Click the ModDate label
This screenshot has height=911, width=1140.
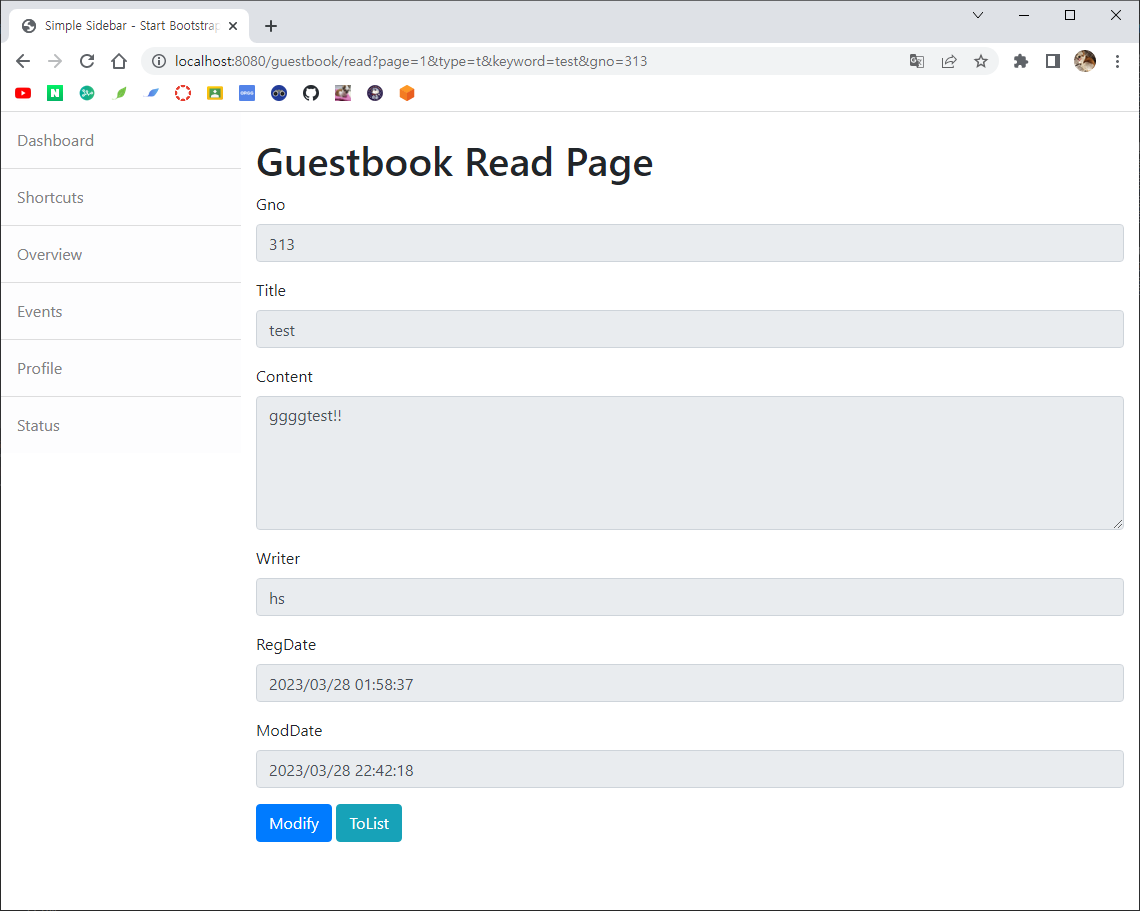pyautogui.click(x=289, y=731)
